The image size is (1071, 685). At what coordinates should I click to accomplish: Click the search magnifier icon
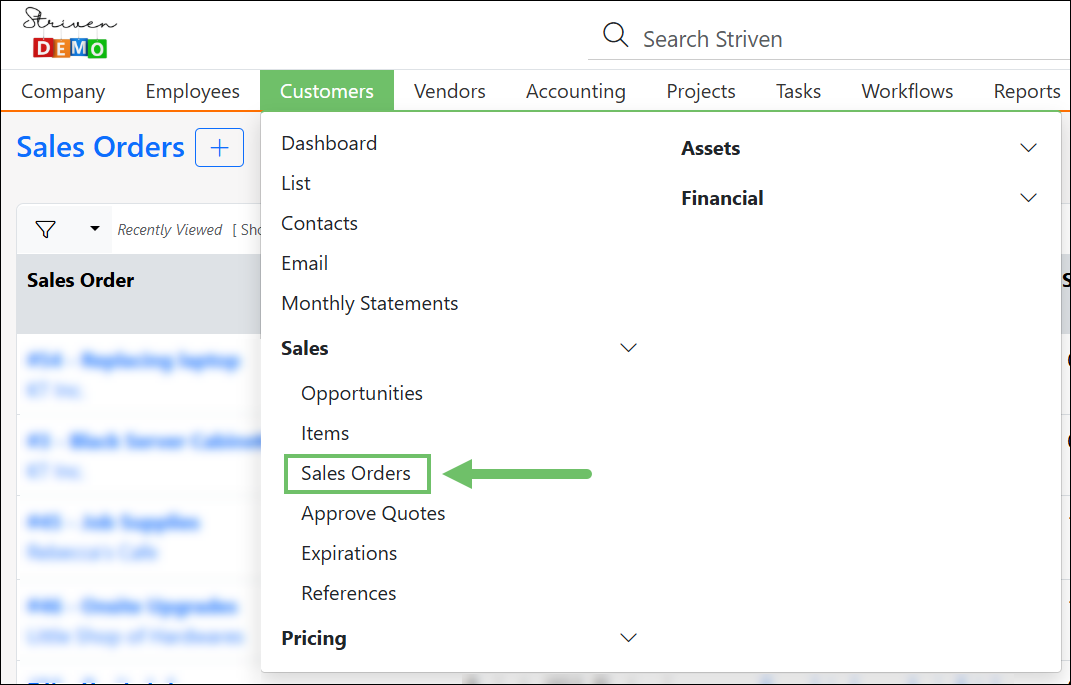point(615,34)
